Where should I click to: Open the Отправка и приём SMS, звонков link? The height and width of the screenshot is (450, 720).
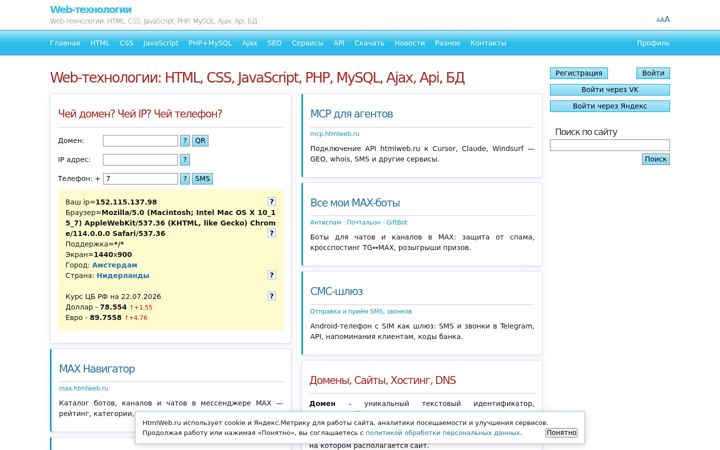(x=361, y=311)
